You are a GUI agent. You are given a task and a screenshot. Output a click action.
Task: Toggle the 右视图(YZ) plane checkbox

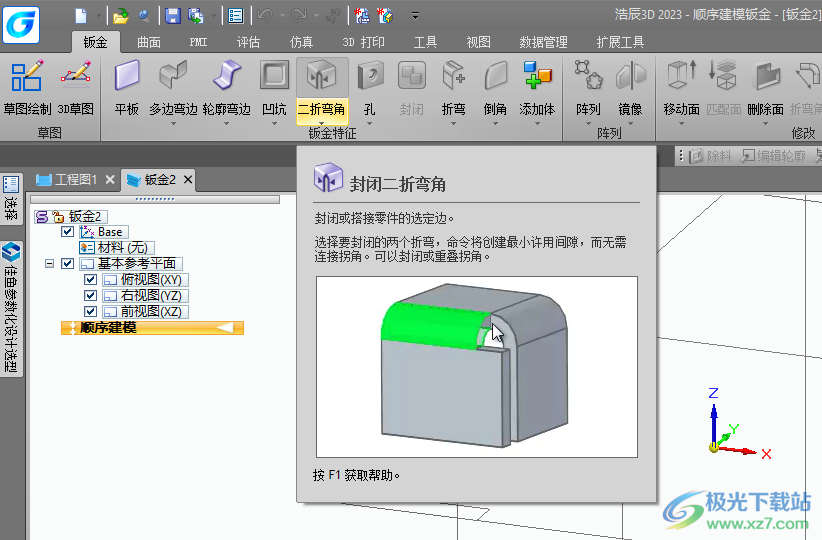[x=90, y=295]
